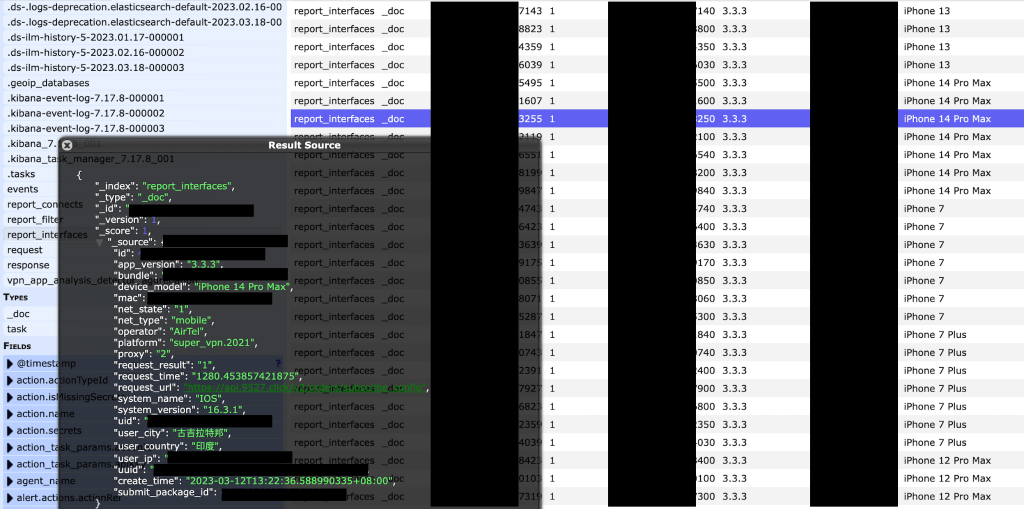Image resolution: width=1024 pixels, height=509 pixels.
Task: Click the help icon beside @timestamp
Action: tap(278, 362)
